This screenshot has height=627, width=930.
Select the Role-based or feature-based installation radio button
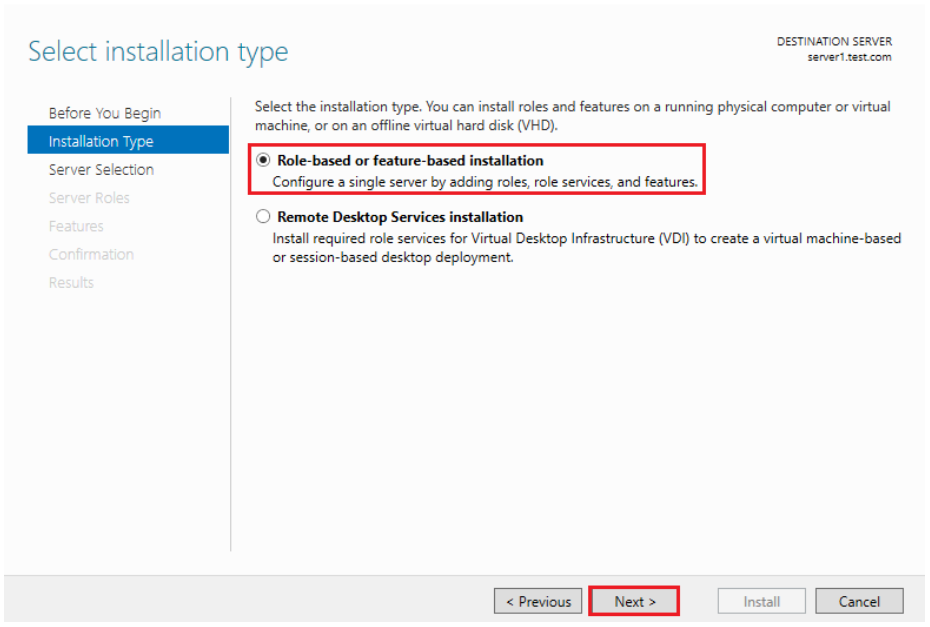tap(263, 160)
